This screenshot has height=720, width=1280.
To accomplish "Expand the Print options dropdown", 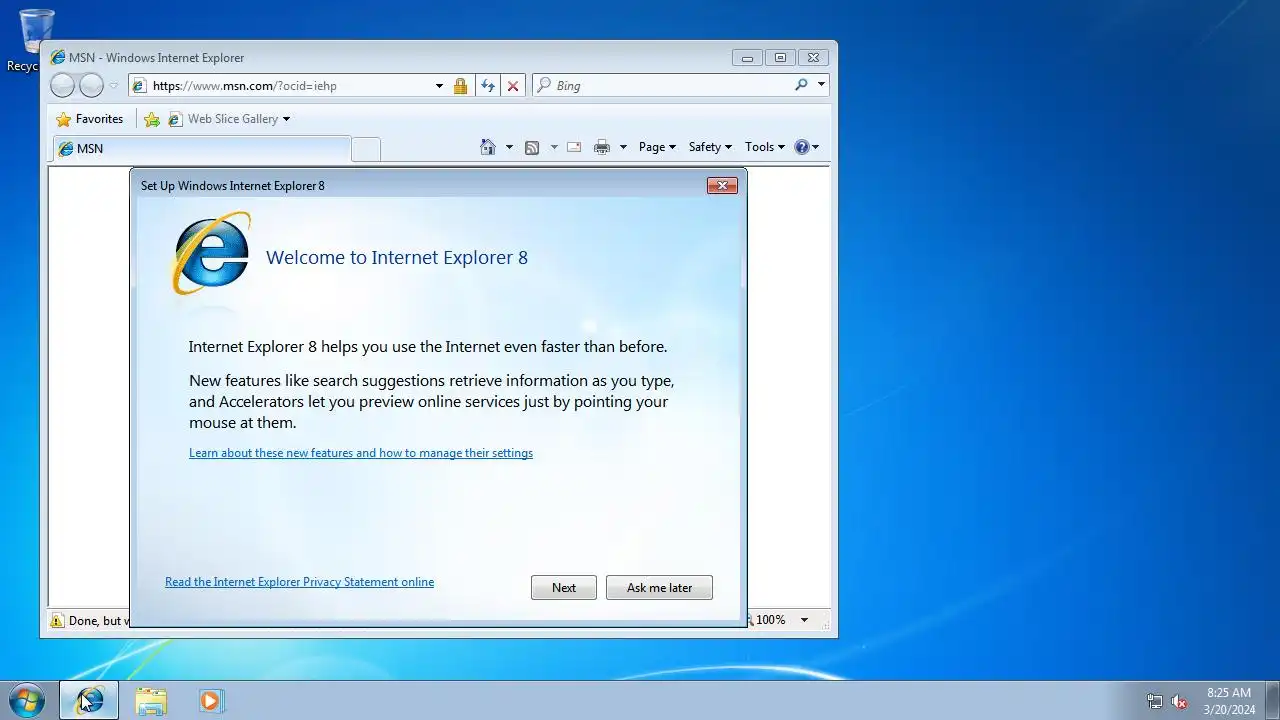I will point(623,147).
